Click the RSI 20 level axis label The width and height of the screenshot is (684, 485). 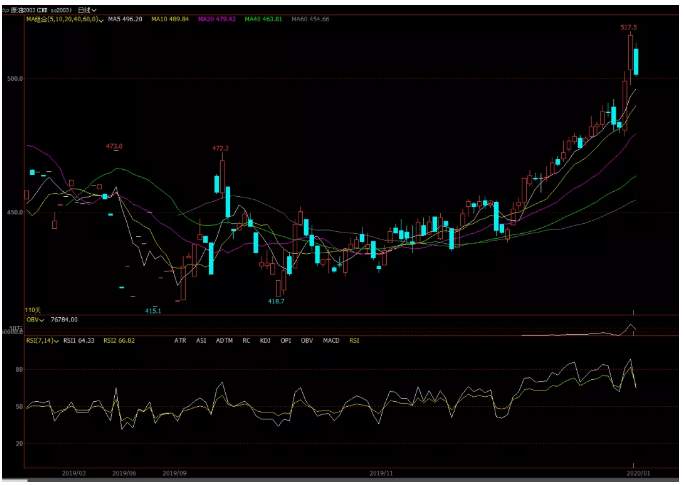[x=20, y=444]
